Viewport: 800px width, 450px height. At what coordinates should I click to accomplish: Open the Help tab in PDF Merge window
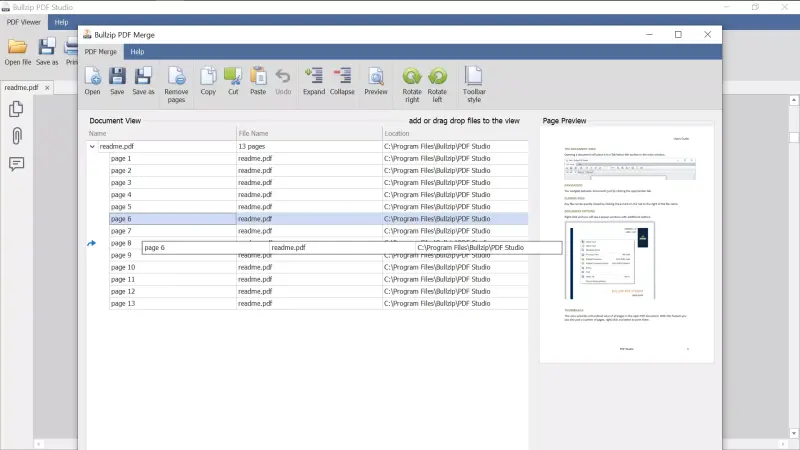tap(137, 52)
